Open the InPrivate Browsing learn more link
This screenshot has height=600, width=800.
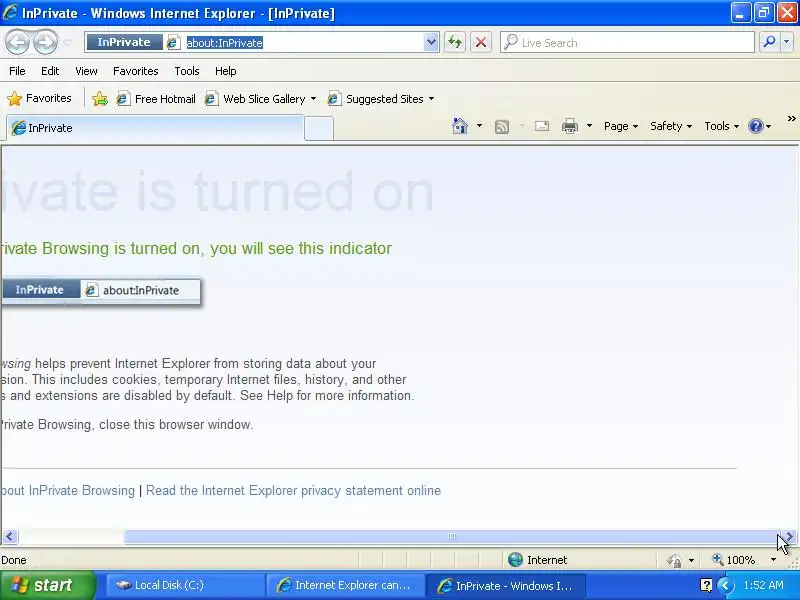click(x=67, y=490)
